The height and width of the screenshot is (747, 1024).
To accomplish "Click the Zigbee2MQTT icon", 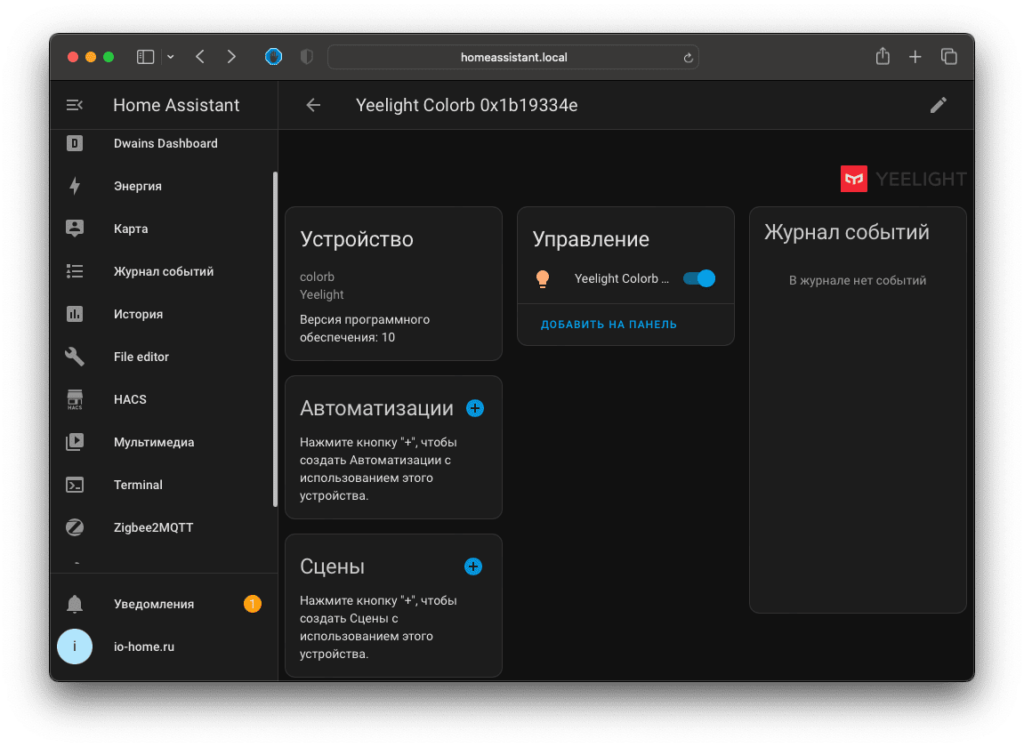I will (74, 528).
